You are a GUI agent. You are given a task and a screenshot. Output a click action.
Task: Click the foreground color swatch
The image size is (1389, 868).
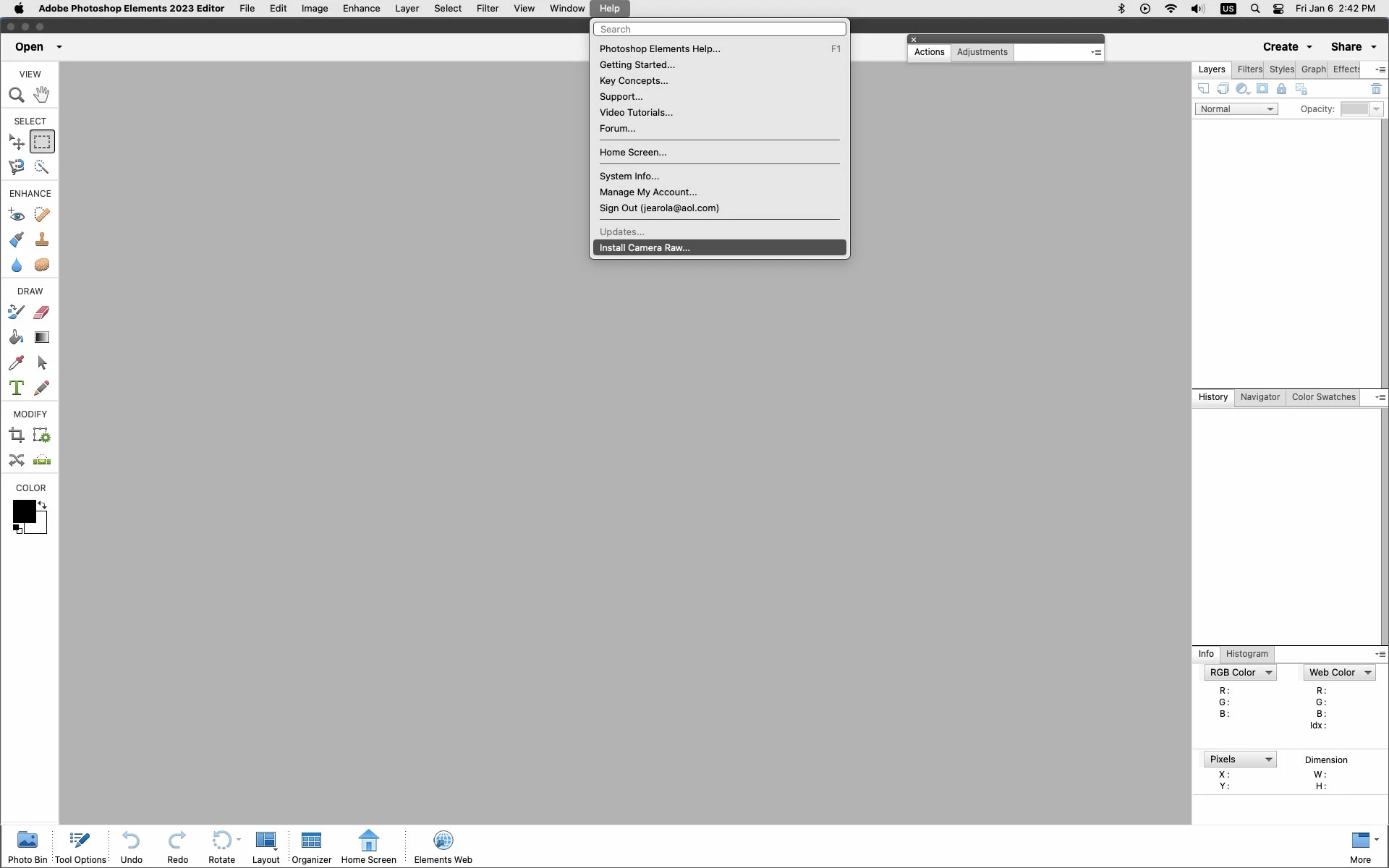(x=23, y=511)
